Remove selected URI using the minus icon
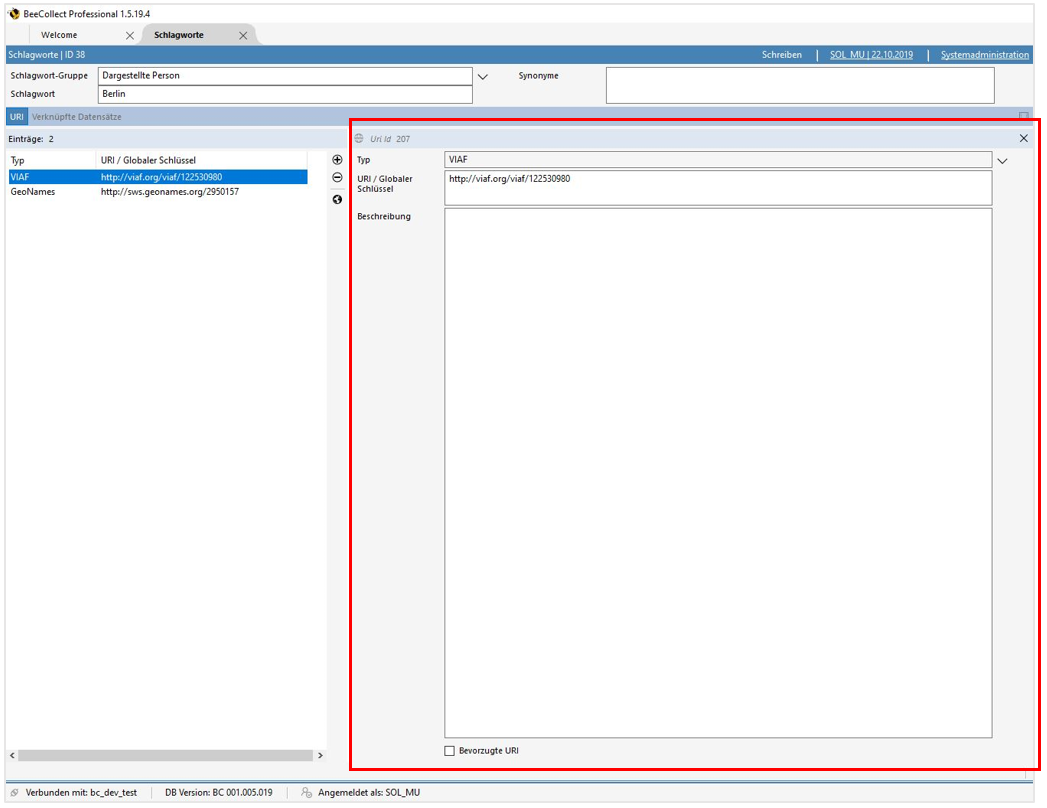 click(x=336, y=178)
